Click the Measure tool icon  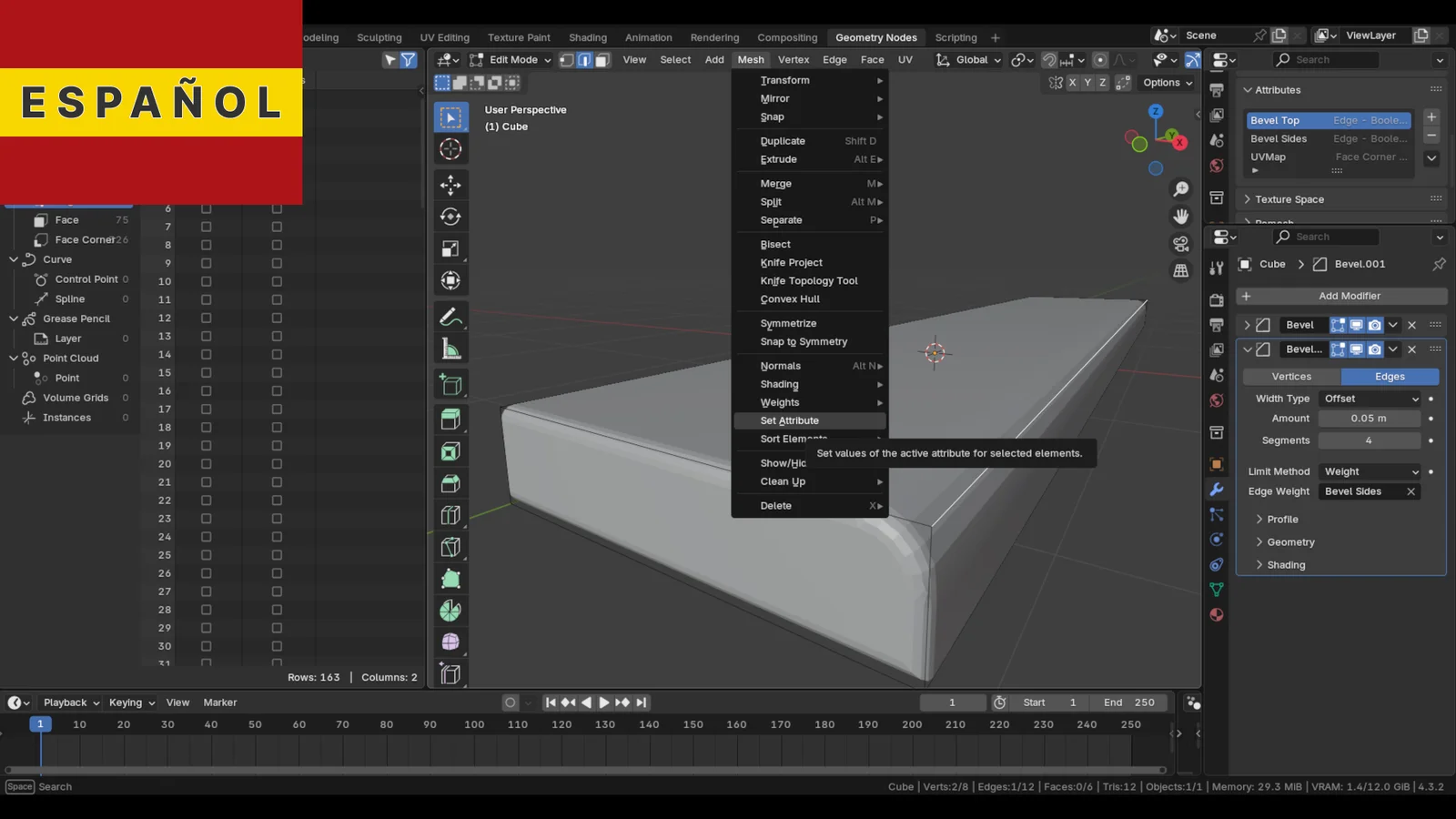coord(450,349)
